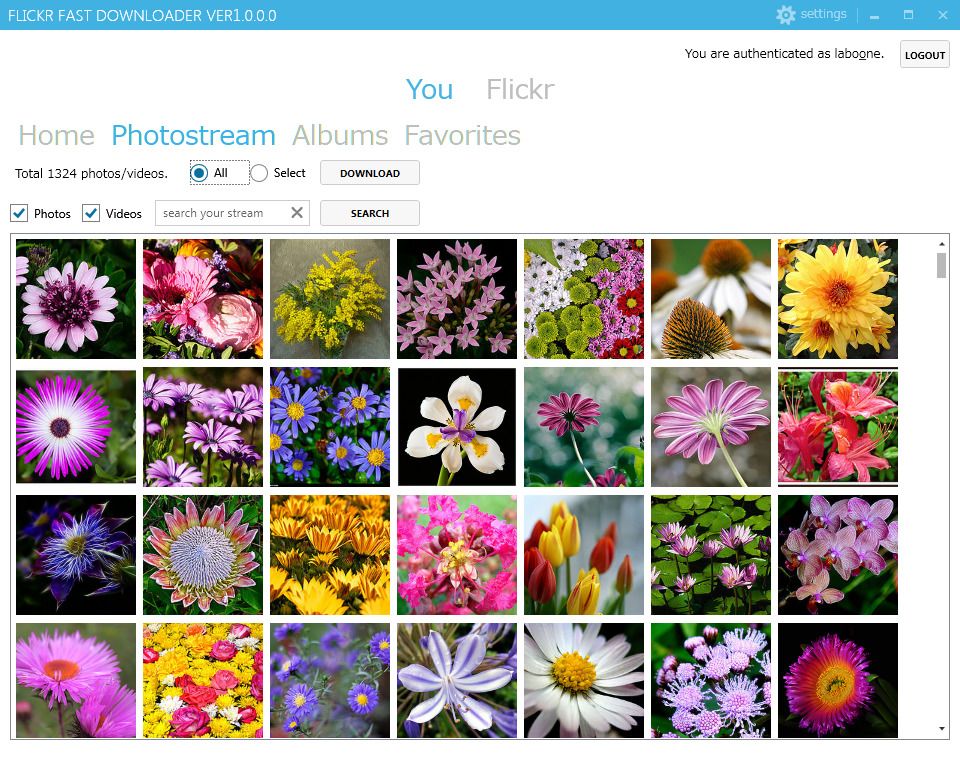The width and height of the screenshot is (960, 780).
Task: Click the SEARCH button
Action: [x=369, y=212]
